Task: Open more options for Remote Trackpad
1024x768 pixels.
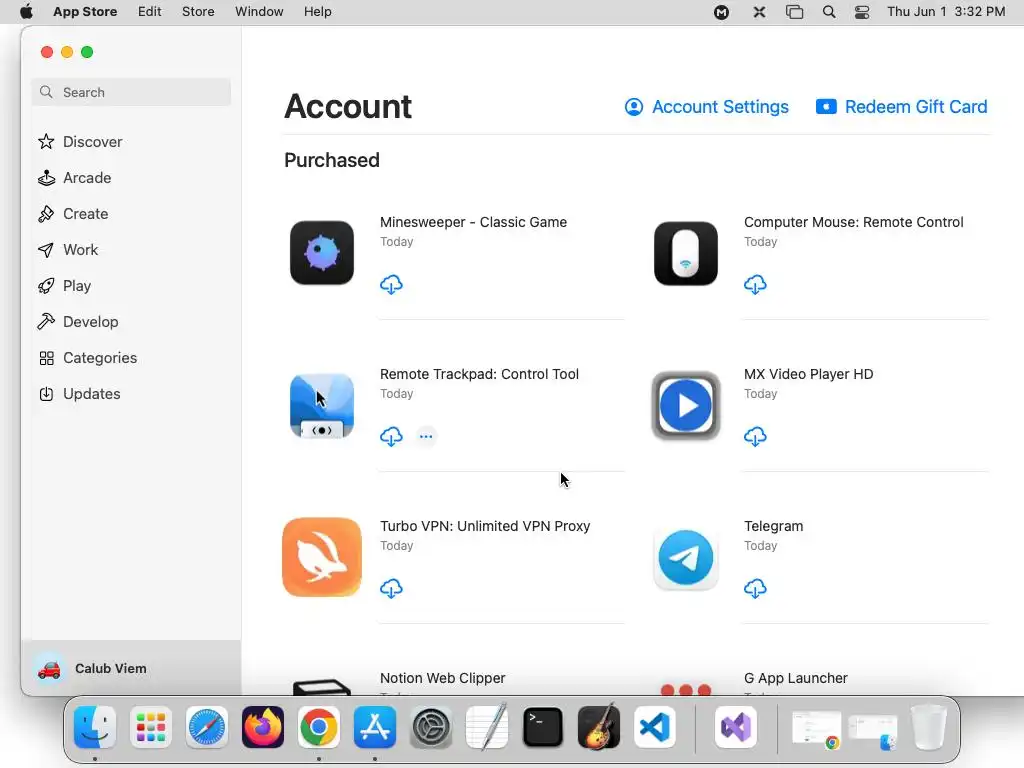Action: [426, 436]
